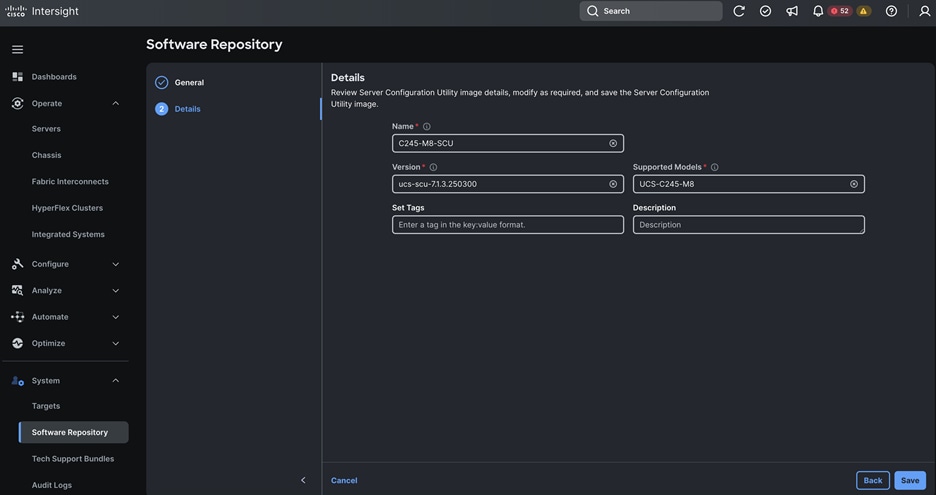
Task: Expand the Analyze section chevron
Action: pyautogui.click(x=116, y=291)
